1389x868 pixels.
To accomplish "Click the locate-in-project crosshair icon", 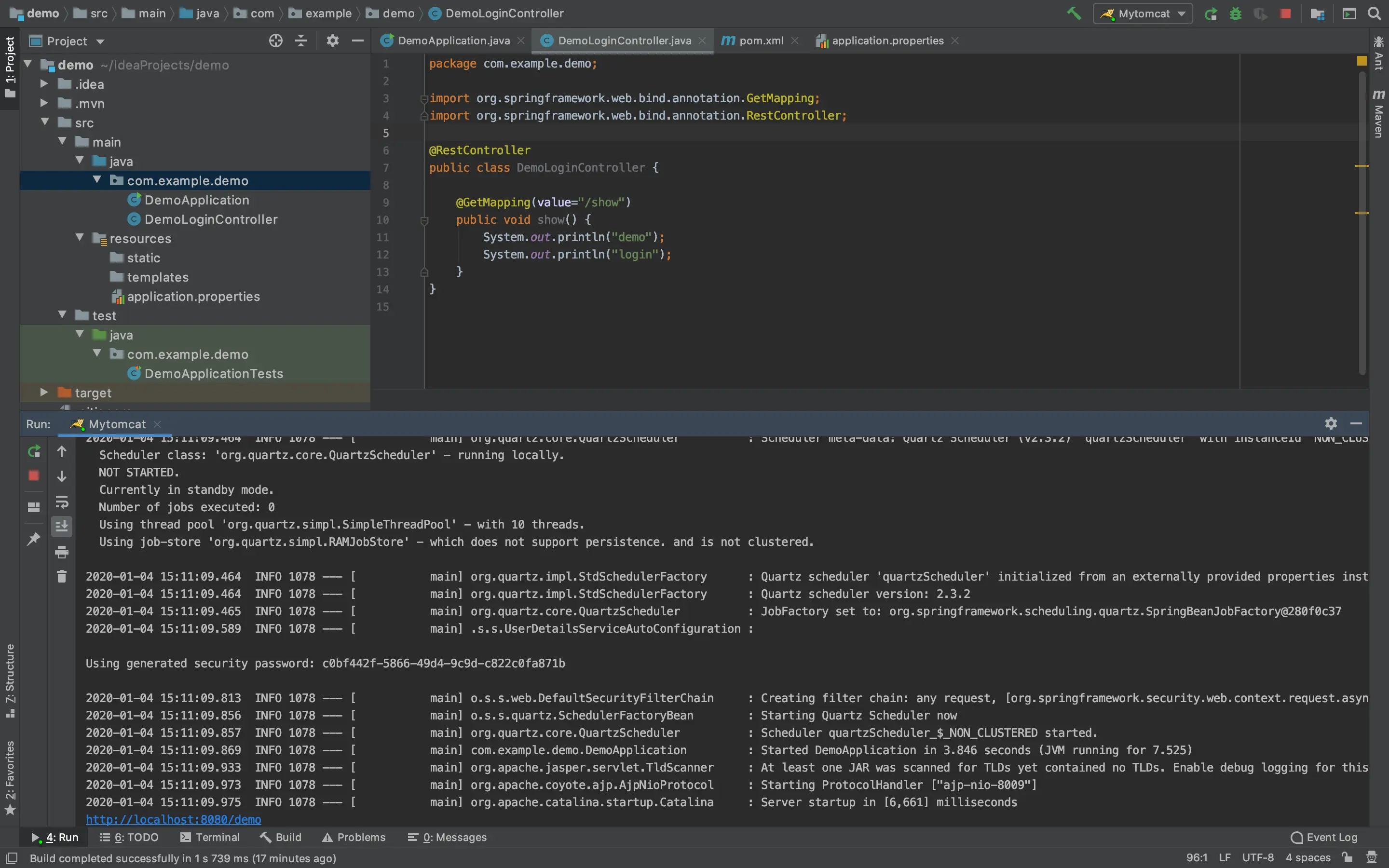I will click(x=275, y=41).
